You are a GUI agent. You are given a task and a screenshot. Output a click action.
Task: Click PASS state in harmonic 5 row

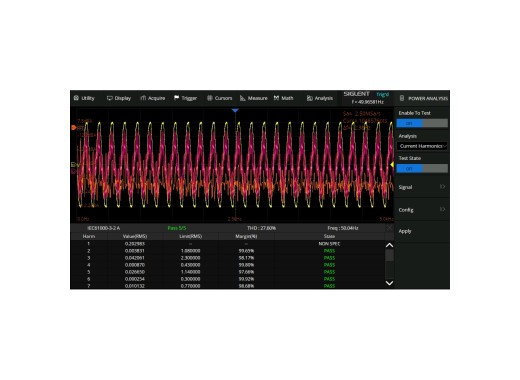[x=329, y=272]
